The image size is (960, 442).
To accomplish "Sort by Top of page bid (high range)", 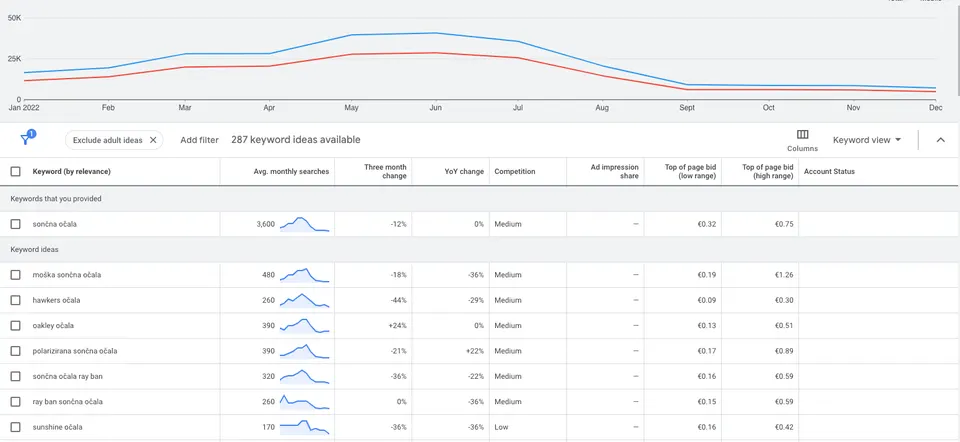I will click(768, 171).
